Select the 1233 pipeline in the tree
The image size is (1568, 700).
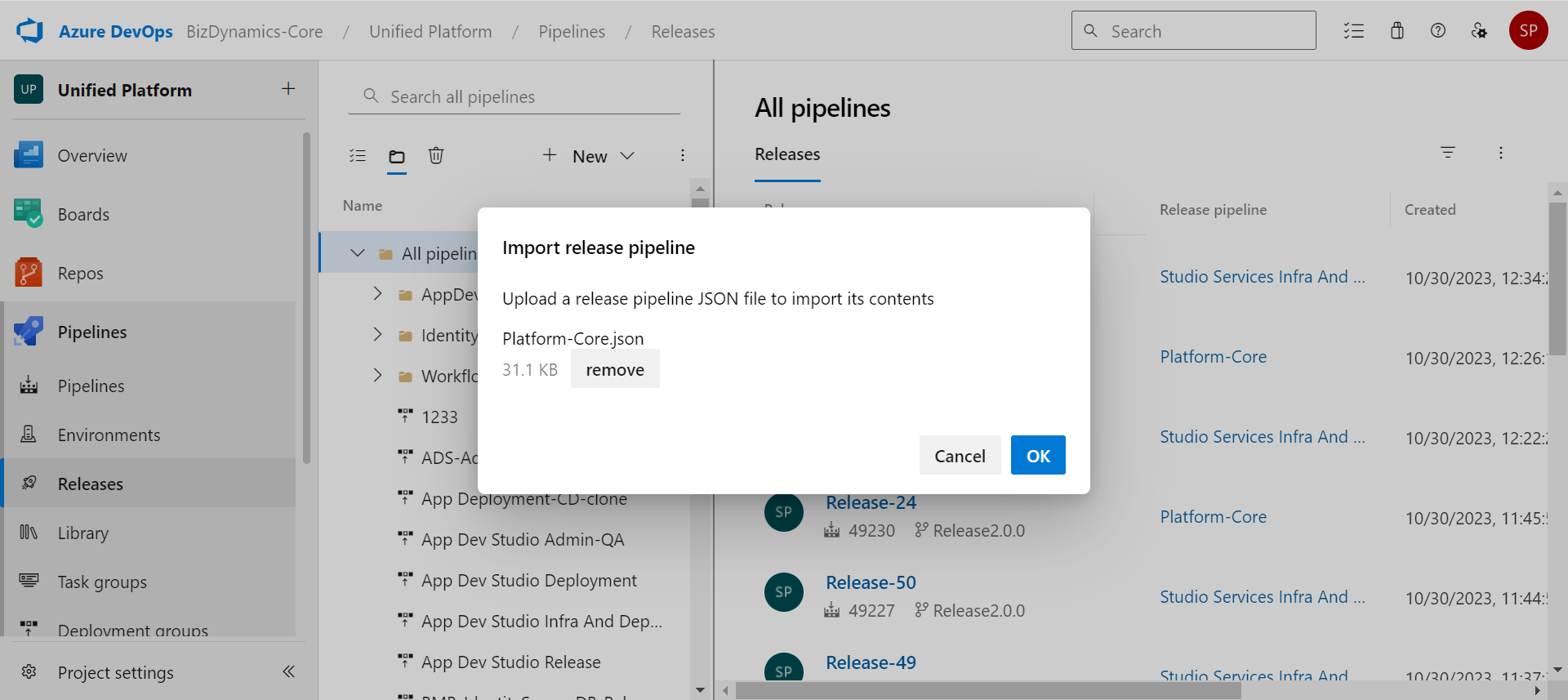439,417
